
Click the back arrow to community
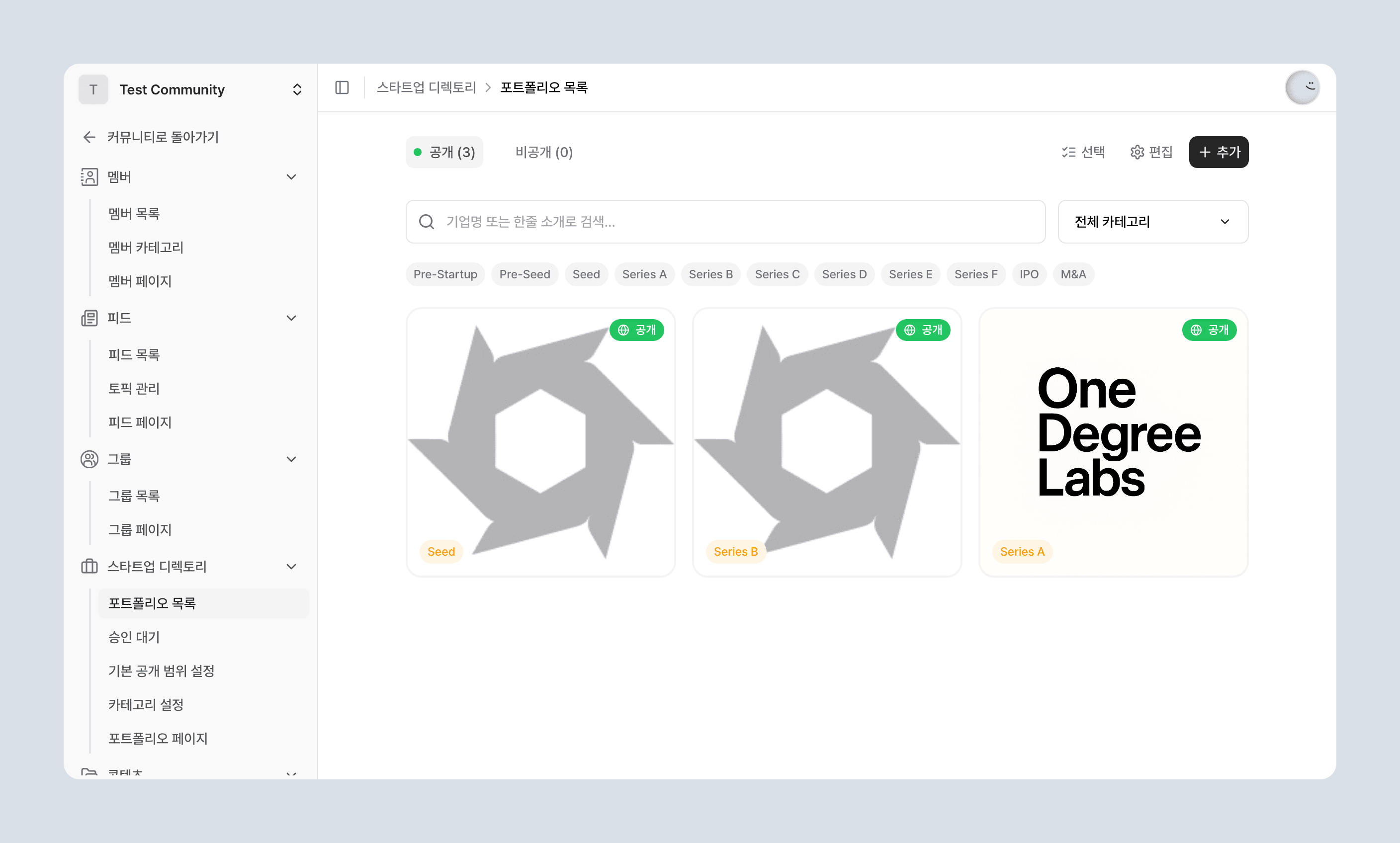pyautogui.click(x=89, y=137)
